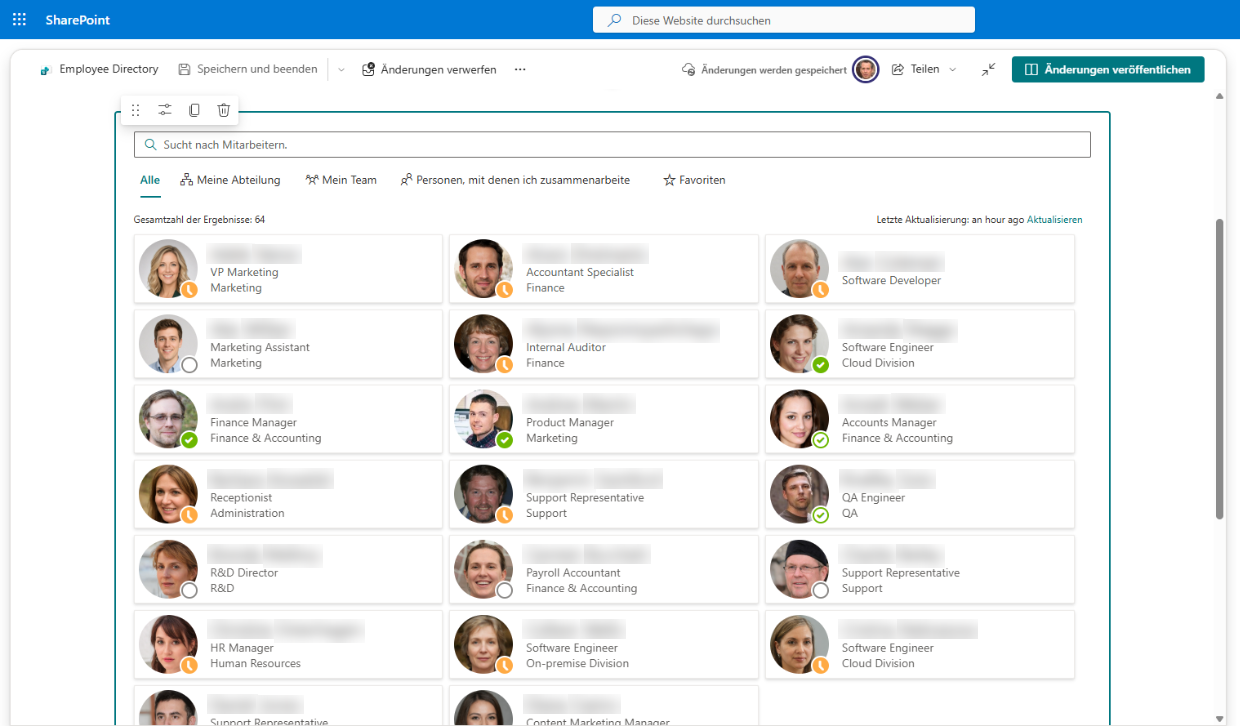Screen dimensions: 1240x726
Task: Click the QA Engineer job title
Action: (x=873, y=498)
